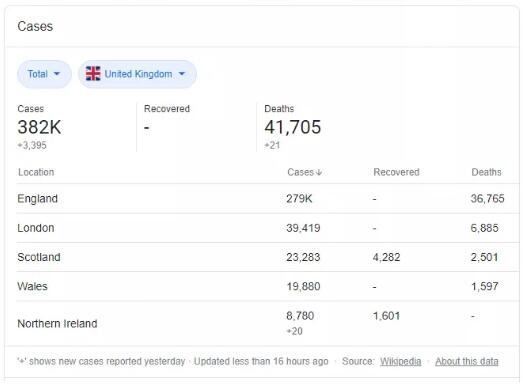Click the Deaths column header
The image size is (523, 384).
tap(486, 172)
